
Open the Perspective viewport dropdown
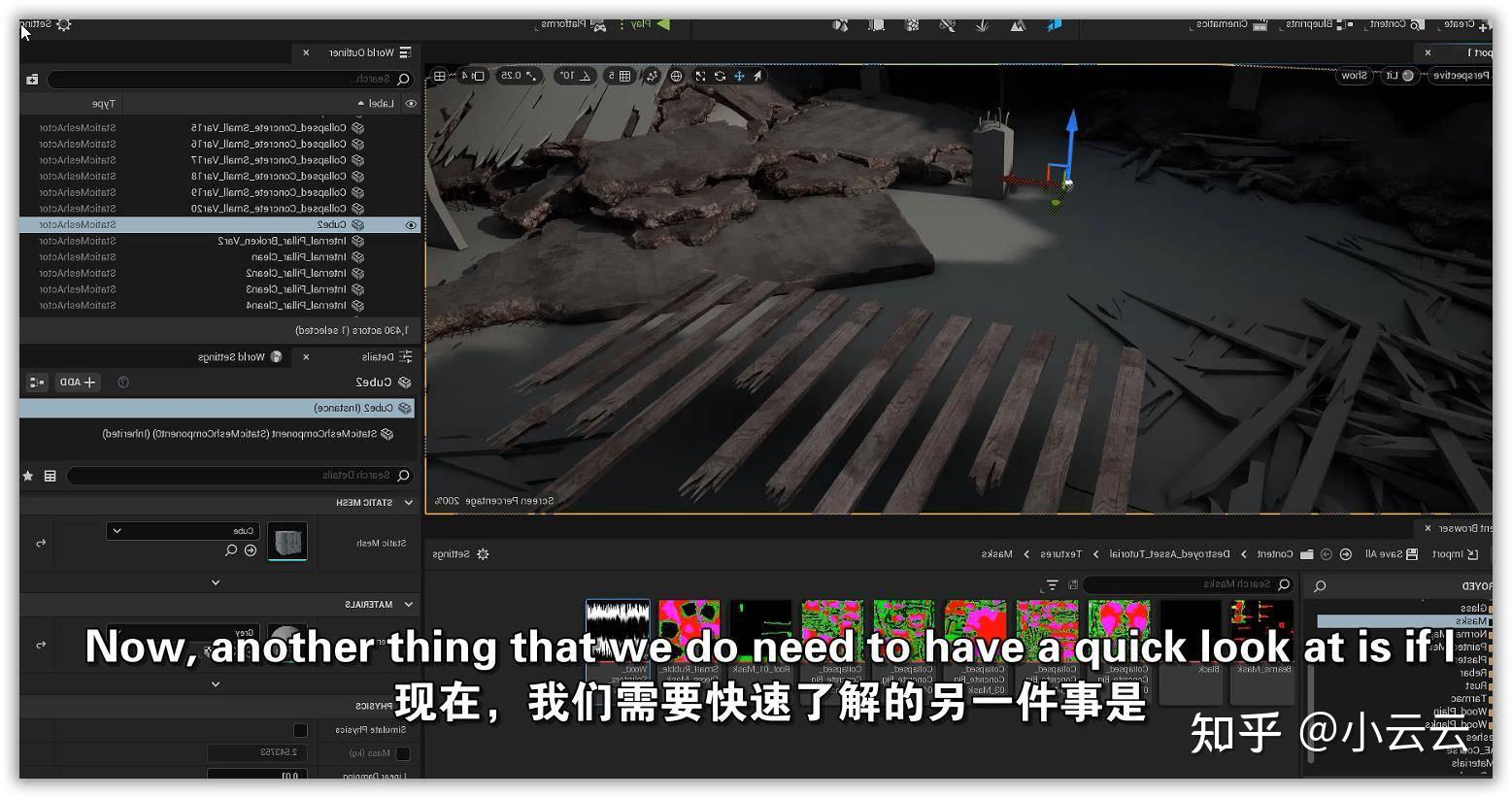(1460, 76)
